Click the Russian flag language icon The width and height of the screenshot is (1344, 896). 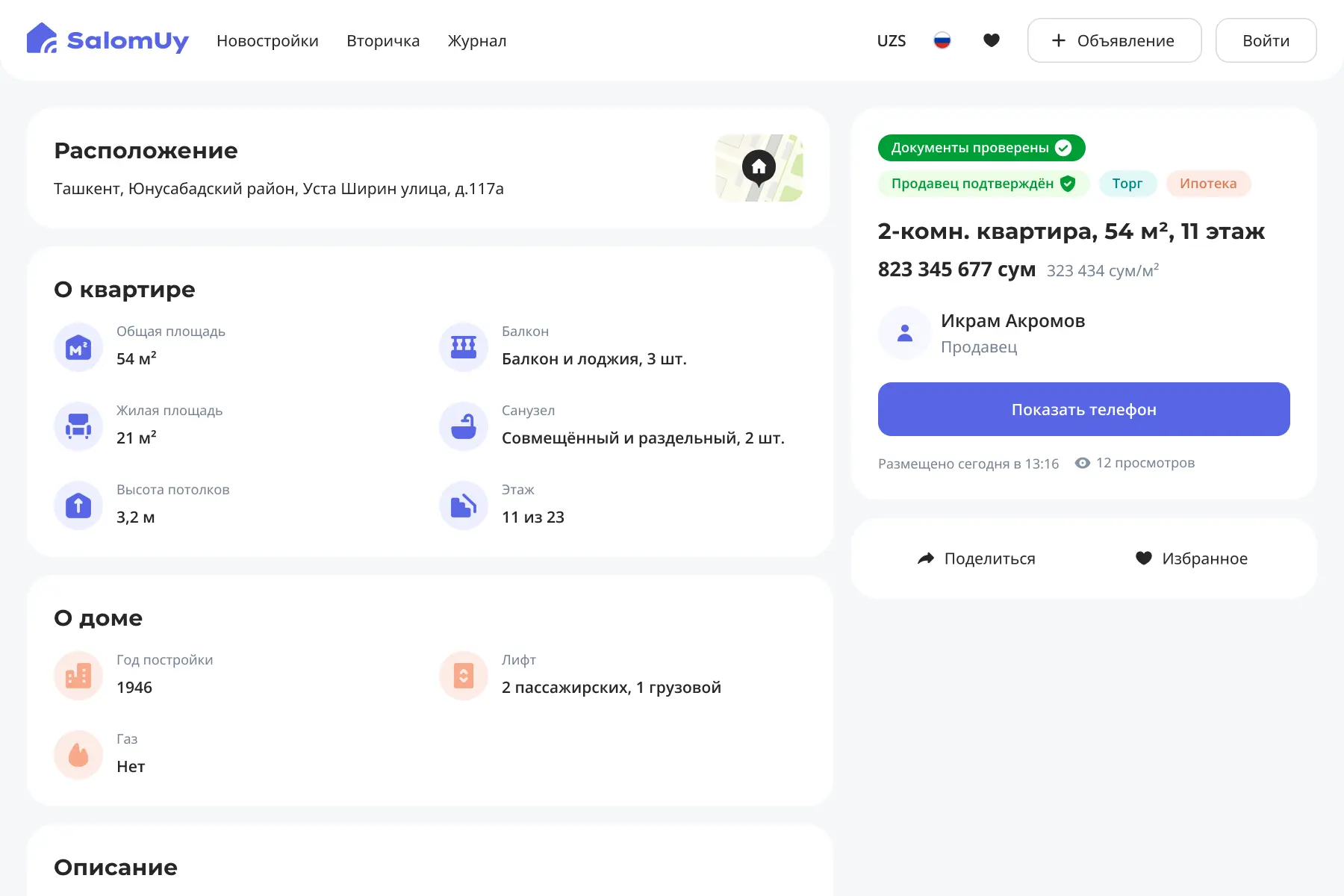click(942, 40)
